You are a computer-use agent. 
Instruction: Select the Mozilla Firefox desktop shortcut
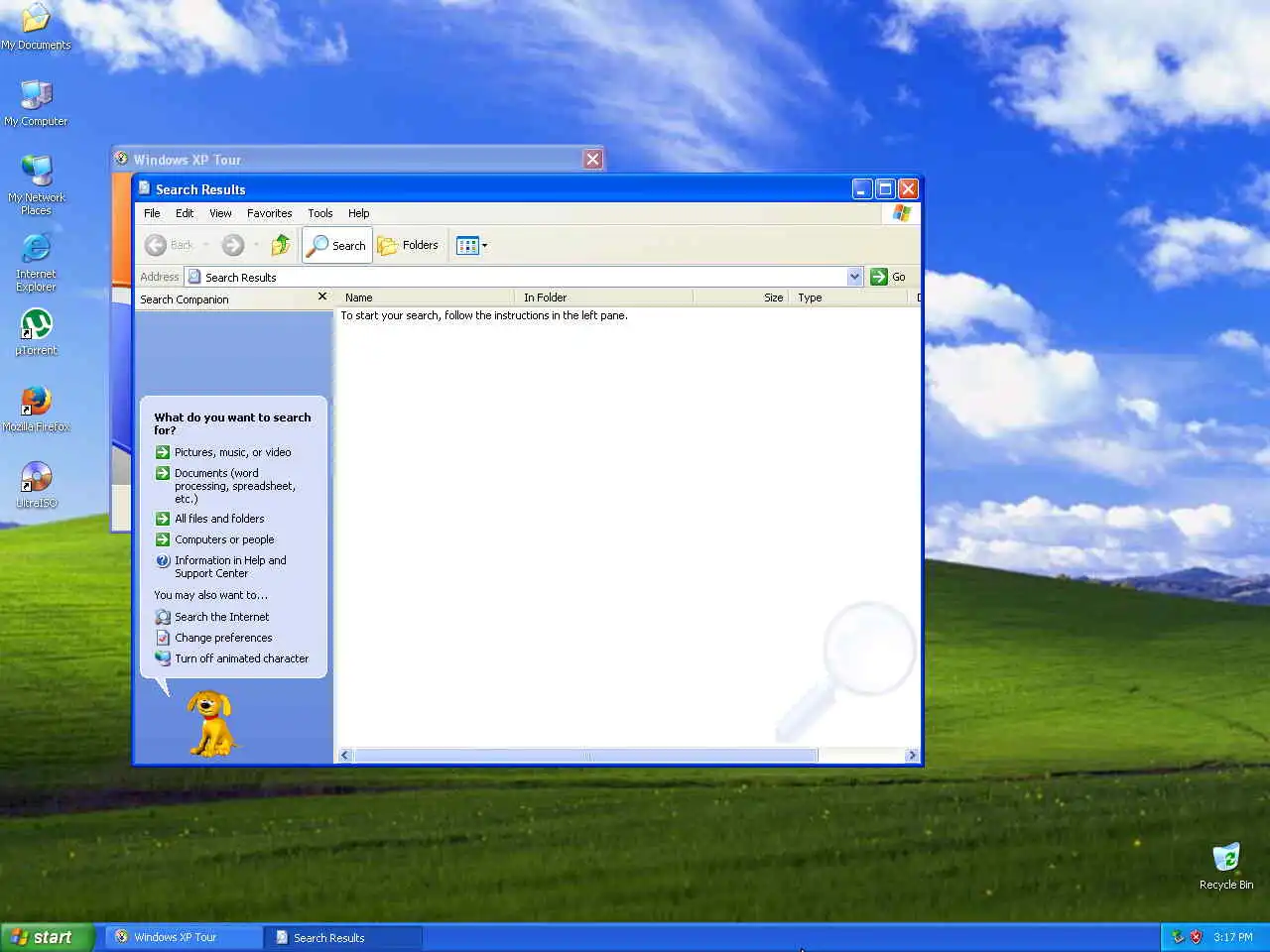coord(36,409)
